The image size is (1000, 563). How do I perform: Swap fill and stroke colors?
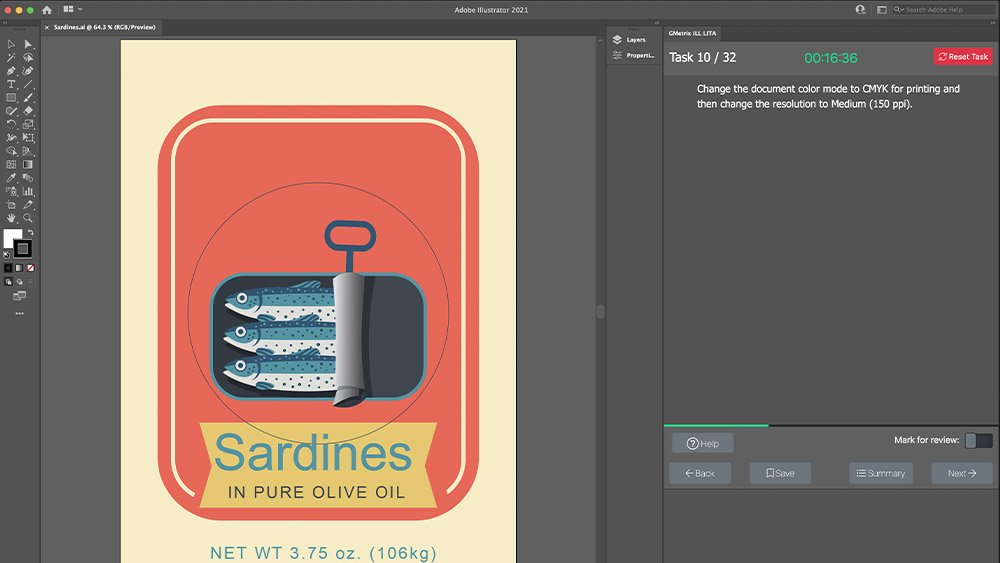[30, 233]
